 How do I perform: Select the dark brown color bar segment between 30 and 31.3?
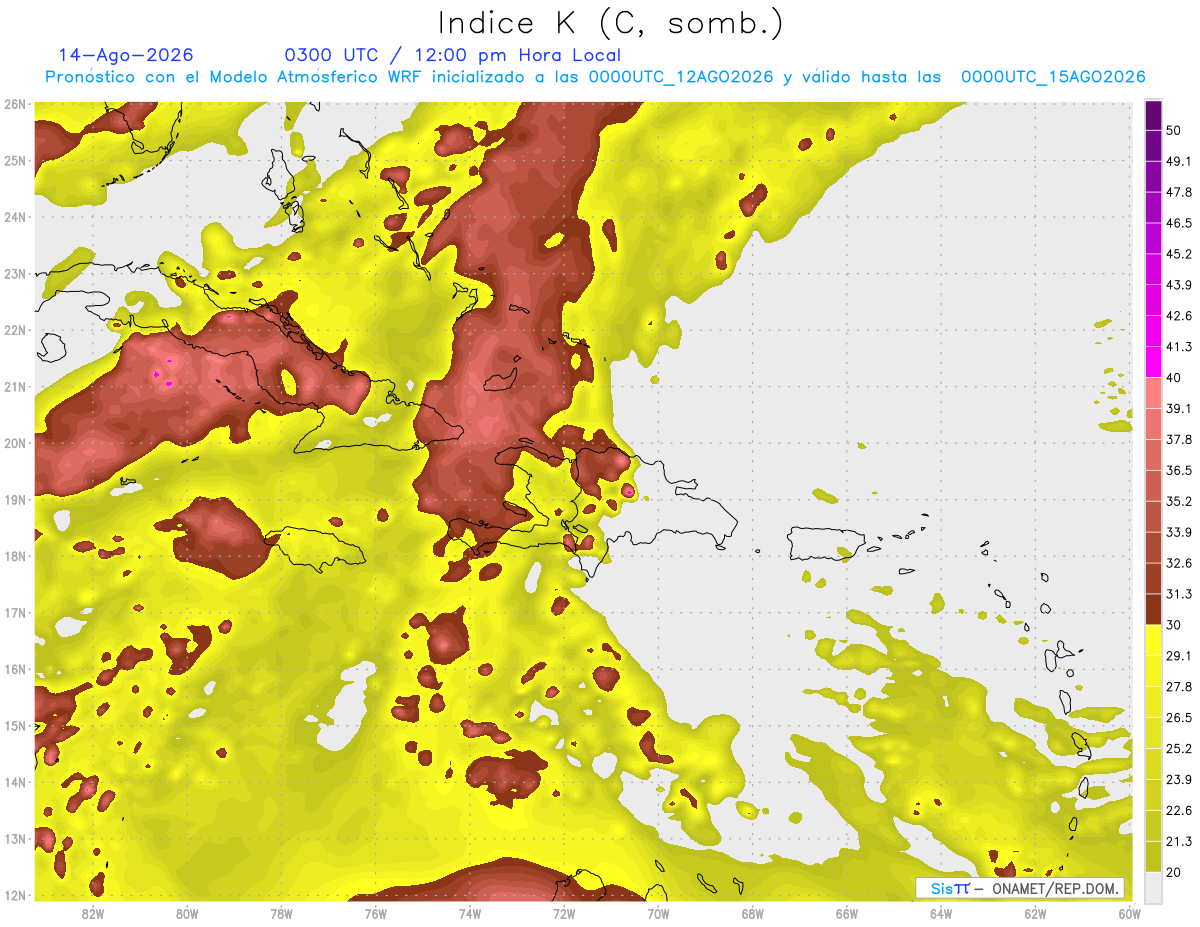(x=1153, y=609)
